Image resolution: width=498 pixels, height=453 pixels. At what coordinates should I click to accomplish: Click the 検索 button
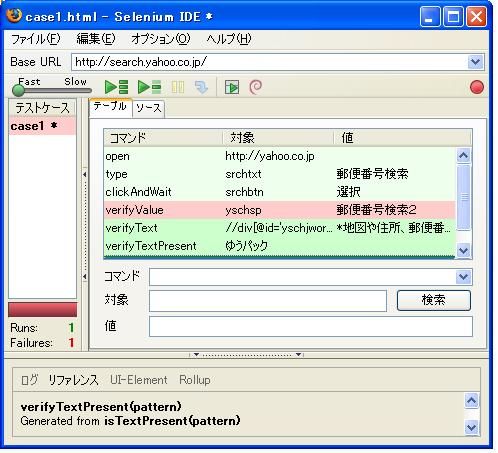[x=434, y=300]
